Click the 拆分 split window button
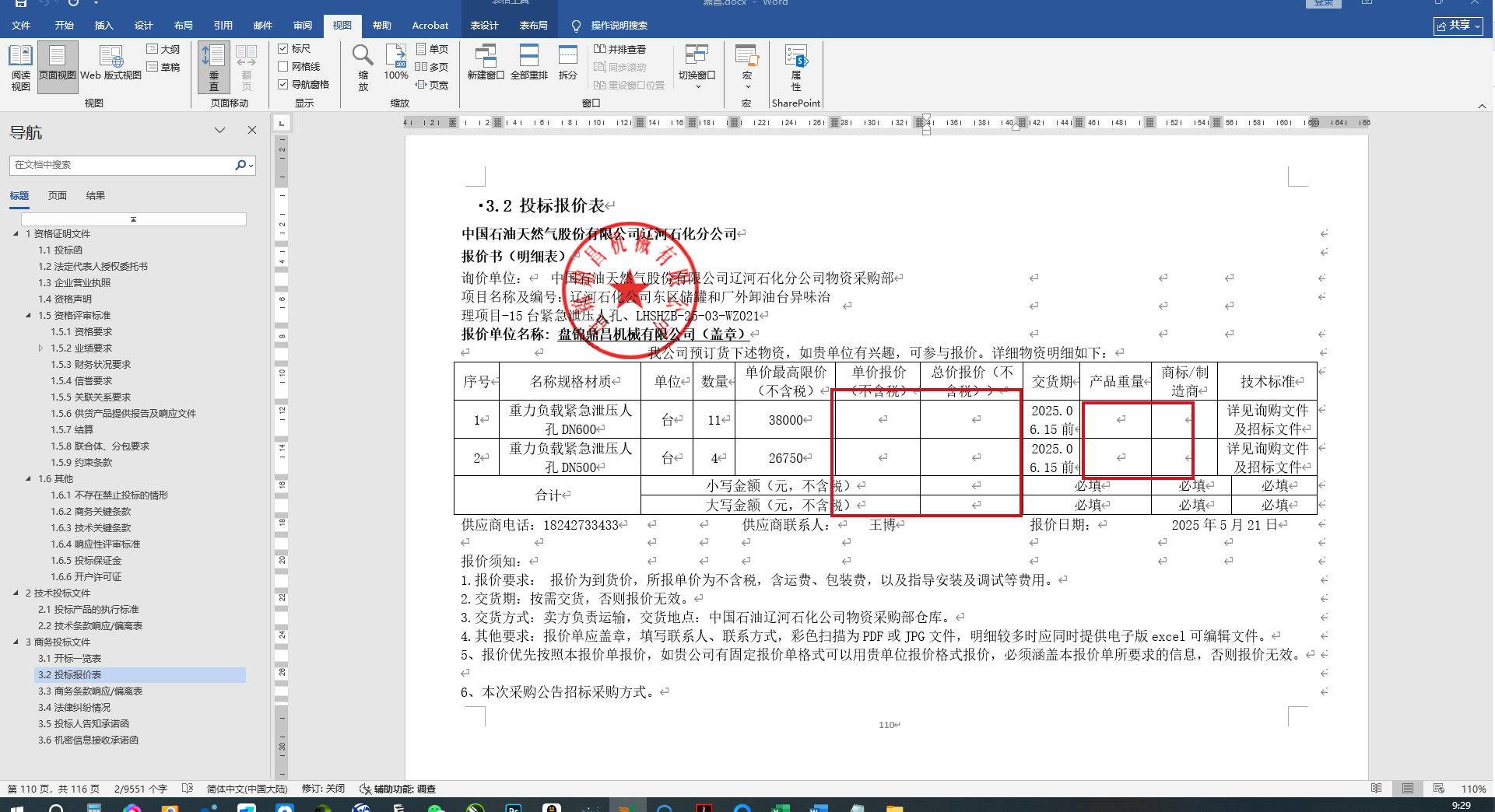1495x812 pixels. pyautogui.click(x=568, y=62)
